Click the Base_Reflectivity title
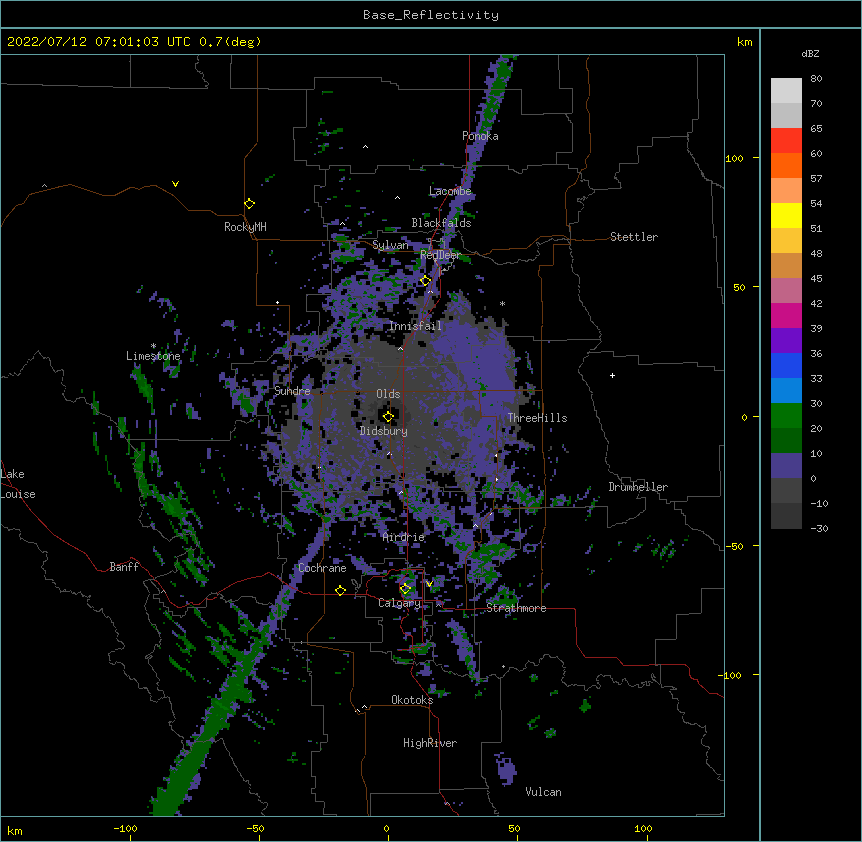 point(431,15)
